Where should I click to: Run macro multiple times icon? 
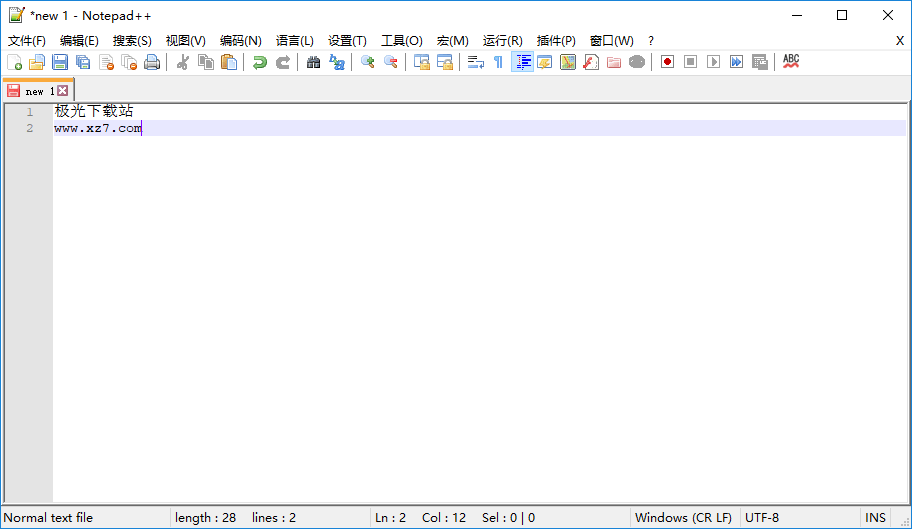(736, 62)
